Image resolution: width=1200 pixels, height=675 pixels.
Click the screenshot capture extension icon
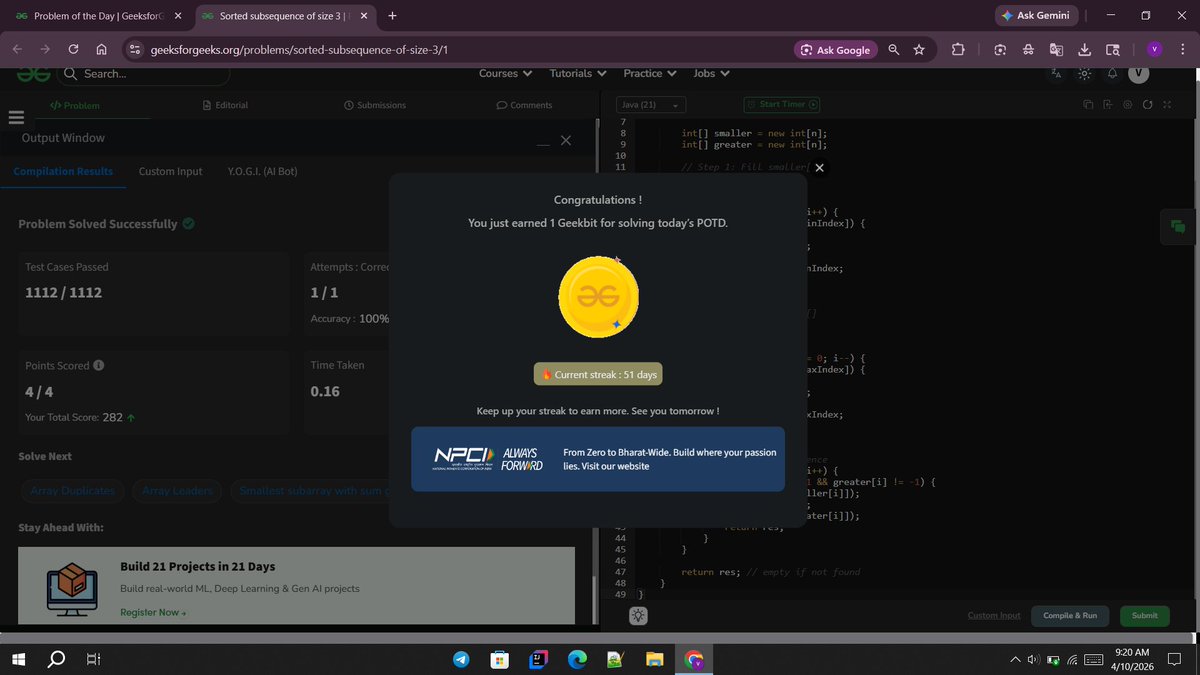1000,50
